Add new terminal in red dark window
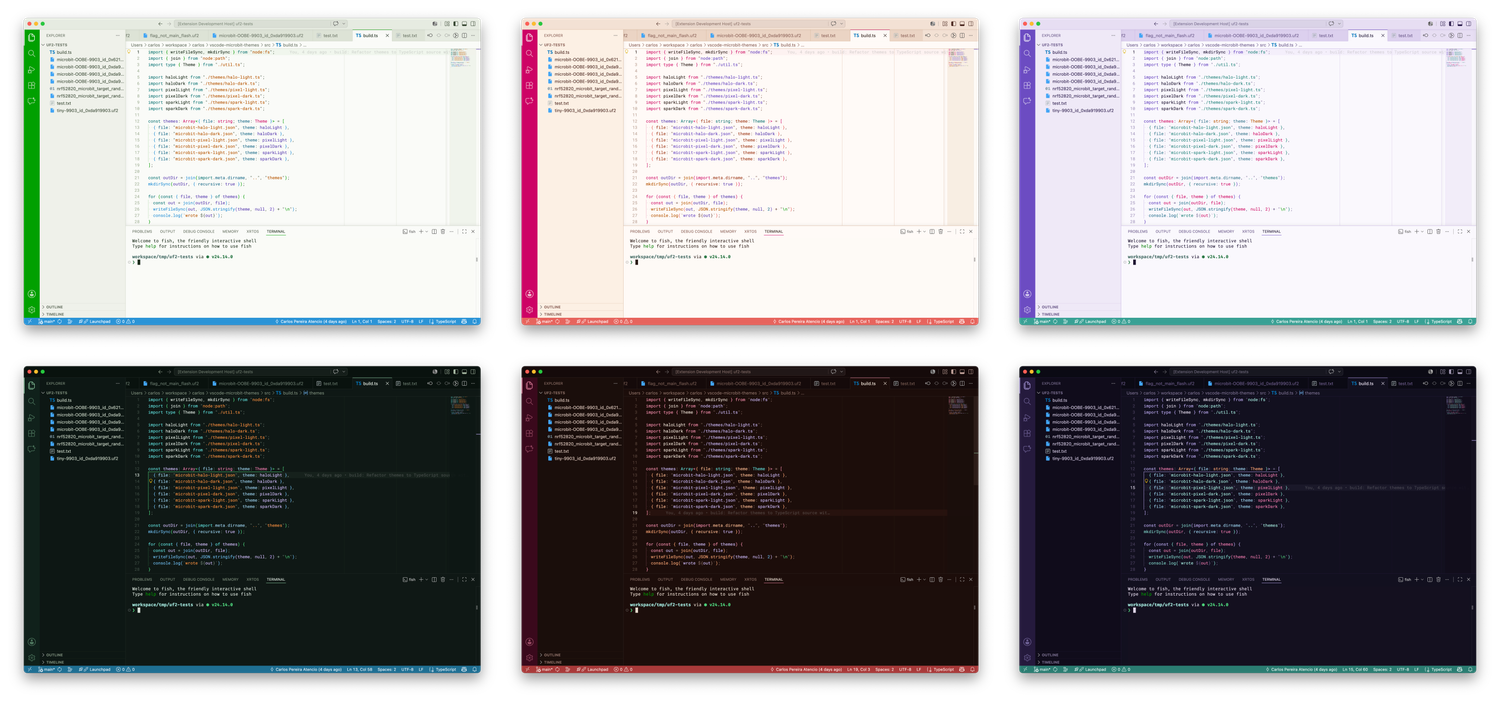The width and height of the screenshot is (1500, 703). 919,579
